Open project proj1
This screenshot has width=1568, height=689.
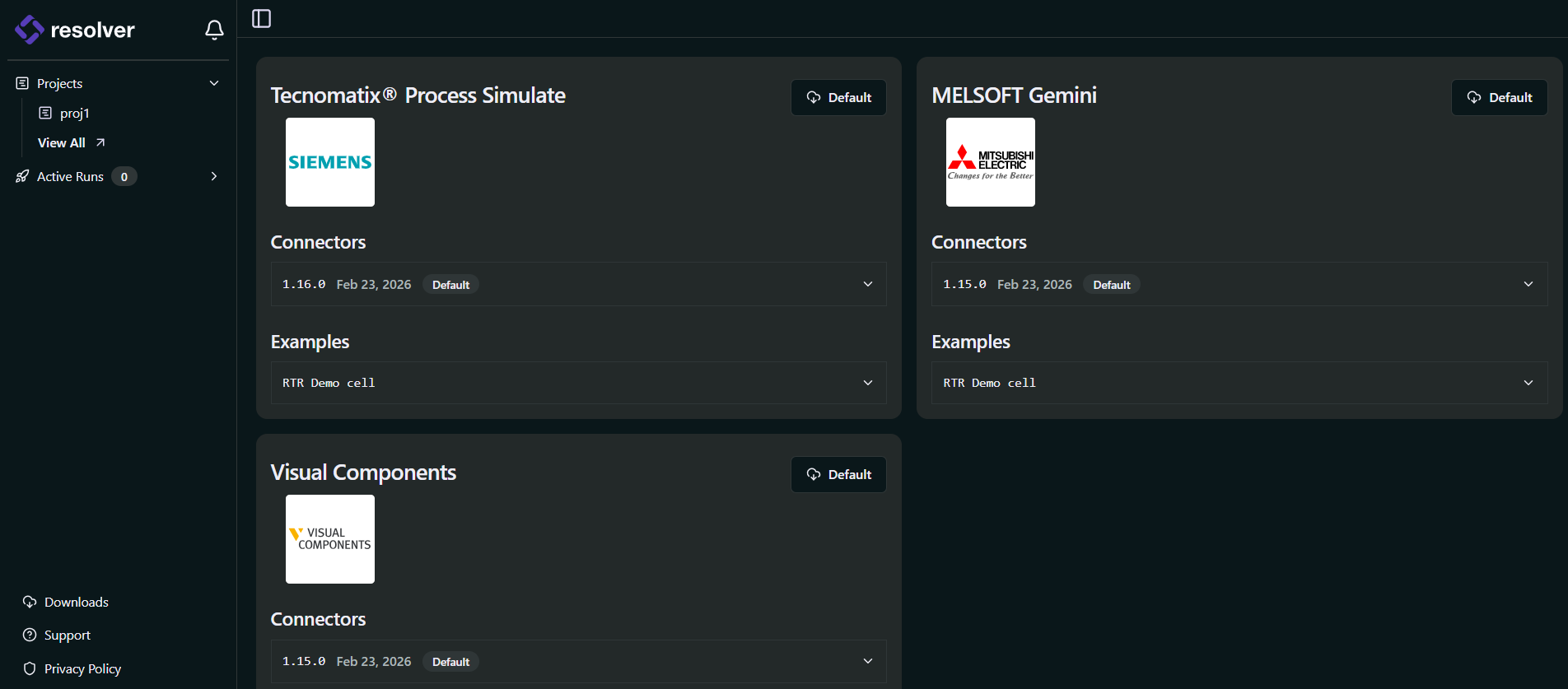[x=74, y=113]
